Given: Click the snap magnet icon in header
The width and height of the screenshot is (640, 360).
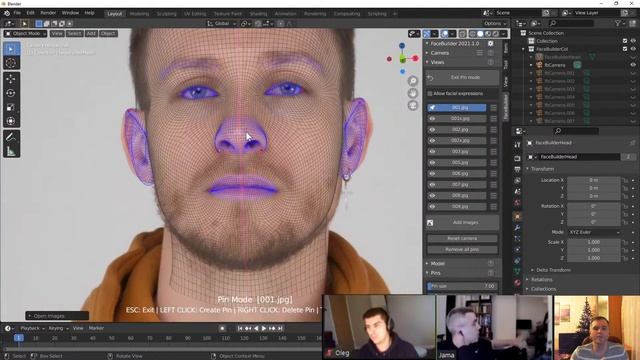Looking at the screenshot, I should pyautogui.click(x=258, y=24).
